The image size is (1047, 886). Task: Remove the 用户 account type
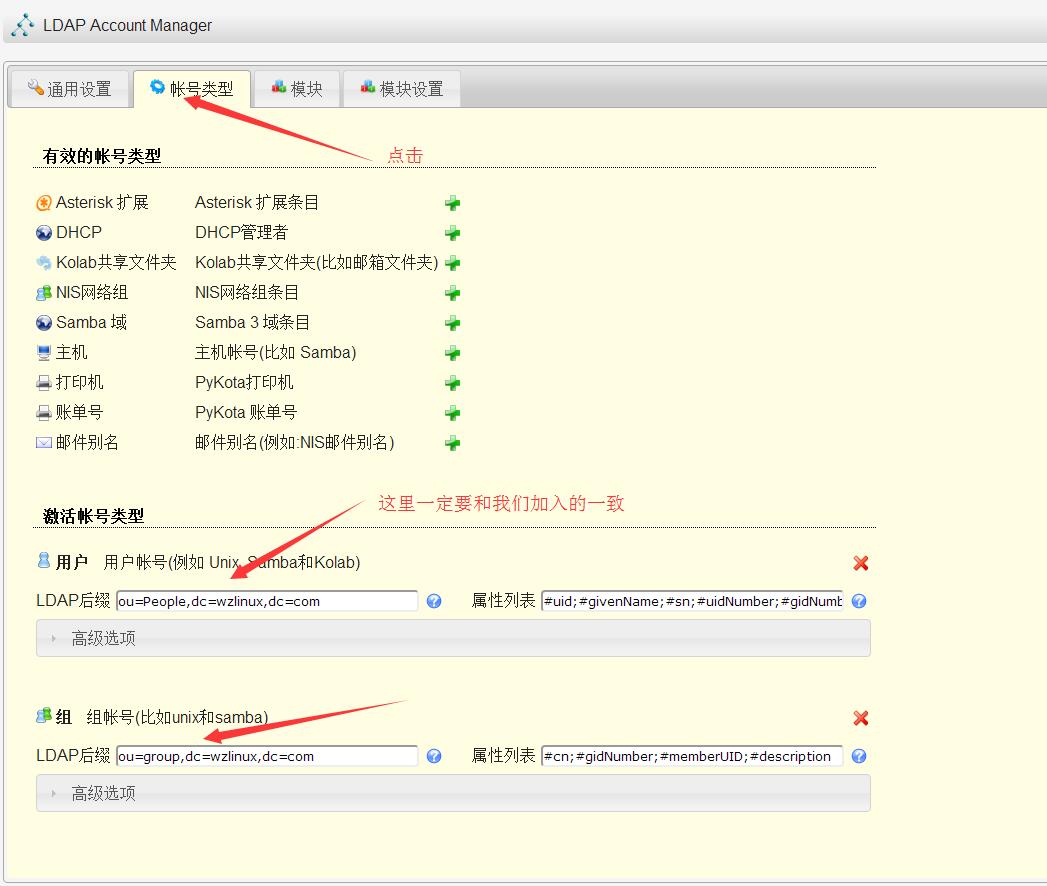(861, 563)
